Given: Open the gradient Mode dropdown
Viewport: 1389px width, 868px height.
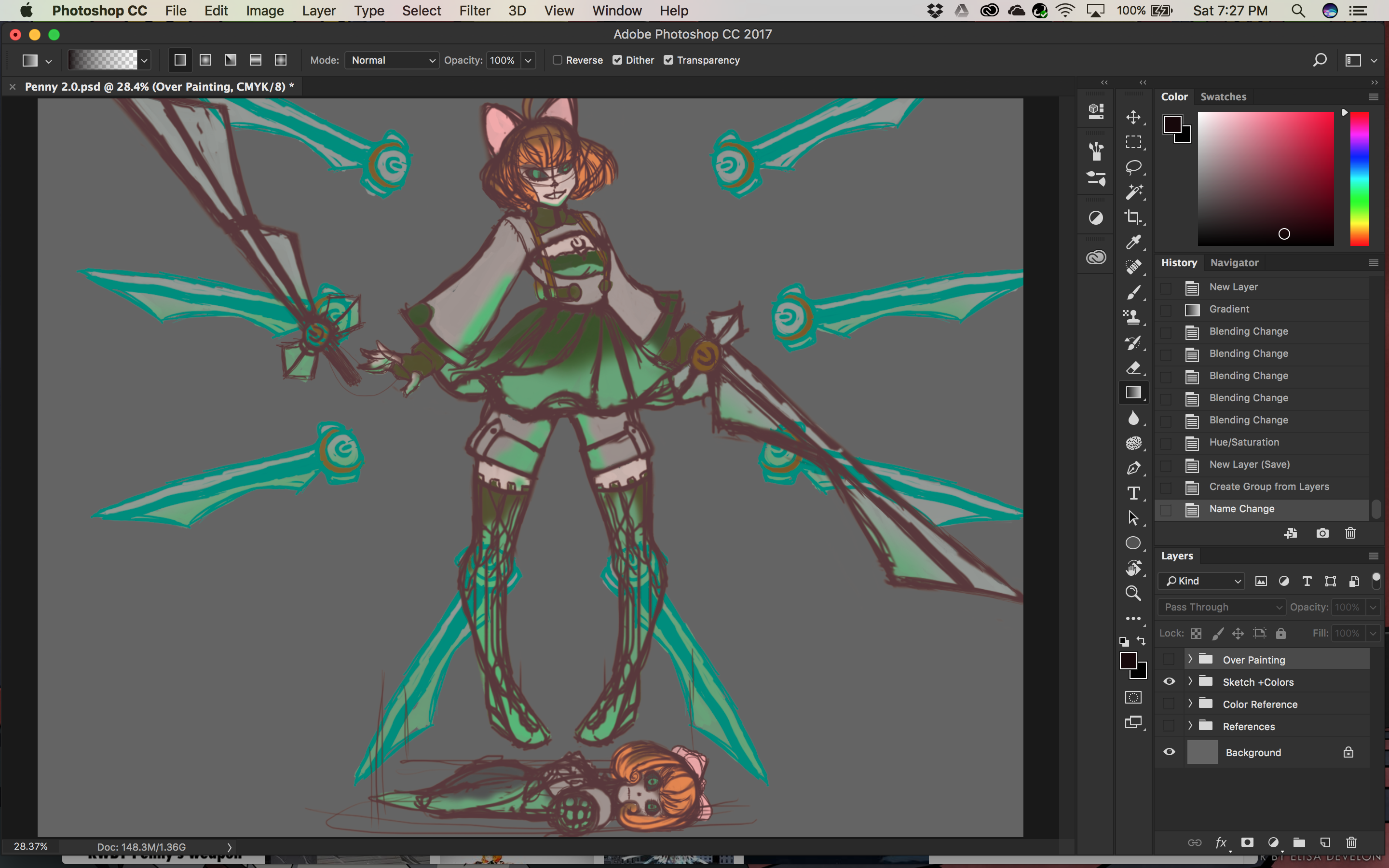Looking at the screenshot, I should pyautogui.click(x=392, y=60).
